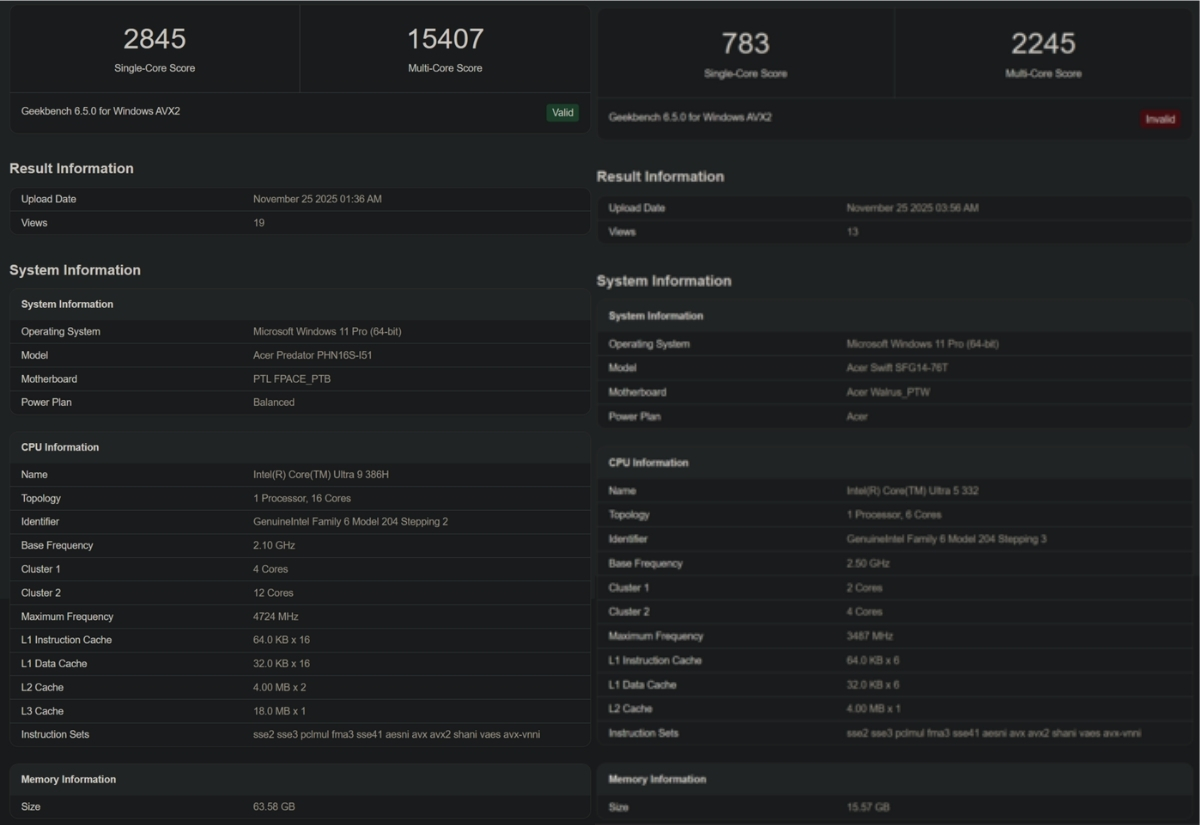Click the green Valid badge
This screenshot has width=1200, height=825.
[562, 113]
